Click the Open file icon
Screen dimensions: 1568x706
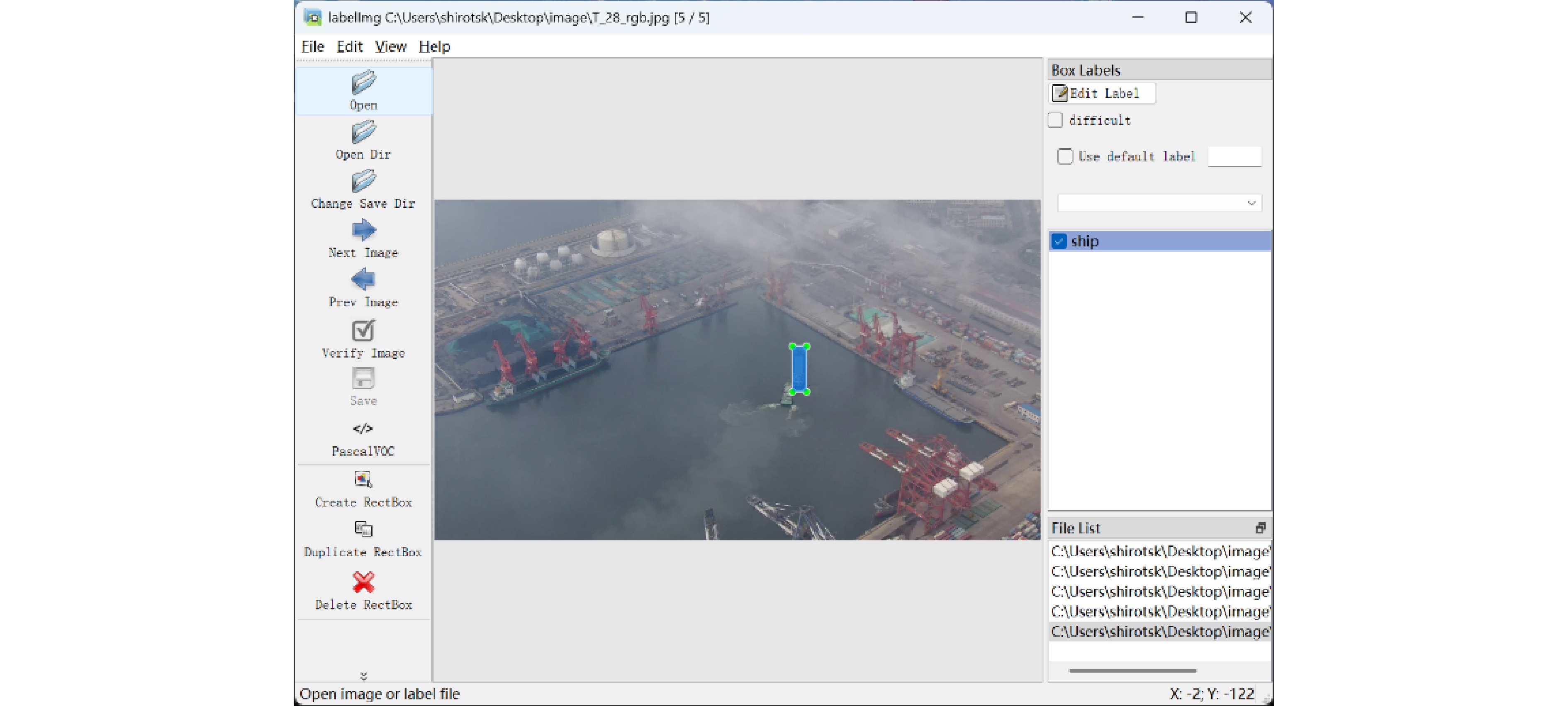pyautogui.click(x=363, y=83)
